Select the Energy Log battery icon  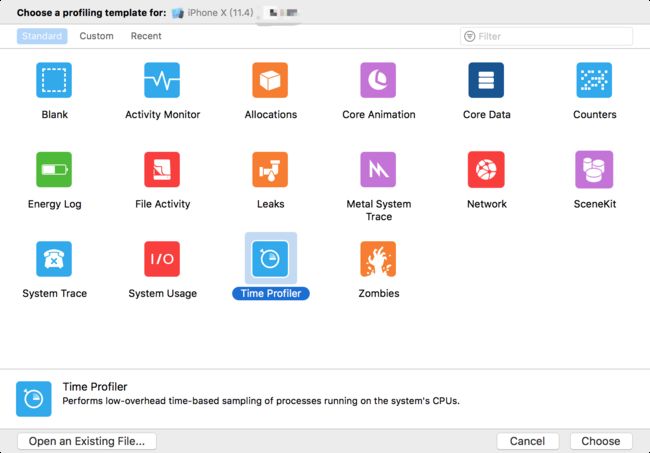(x=54, y=170)
